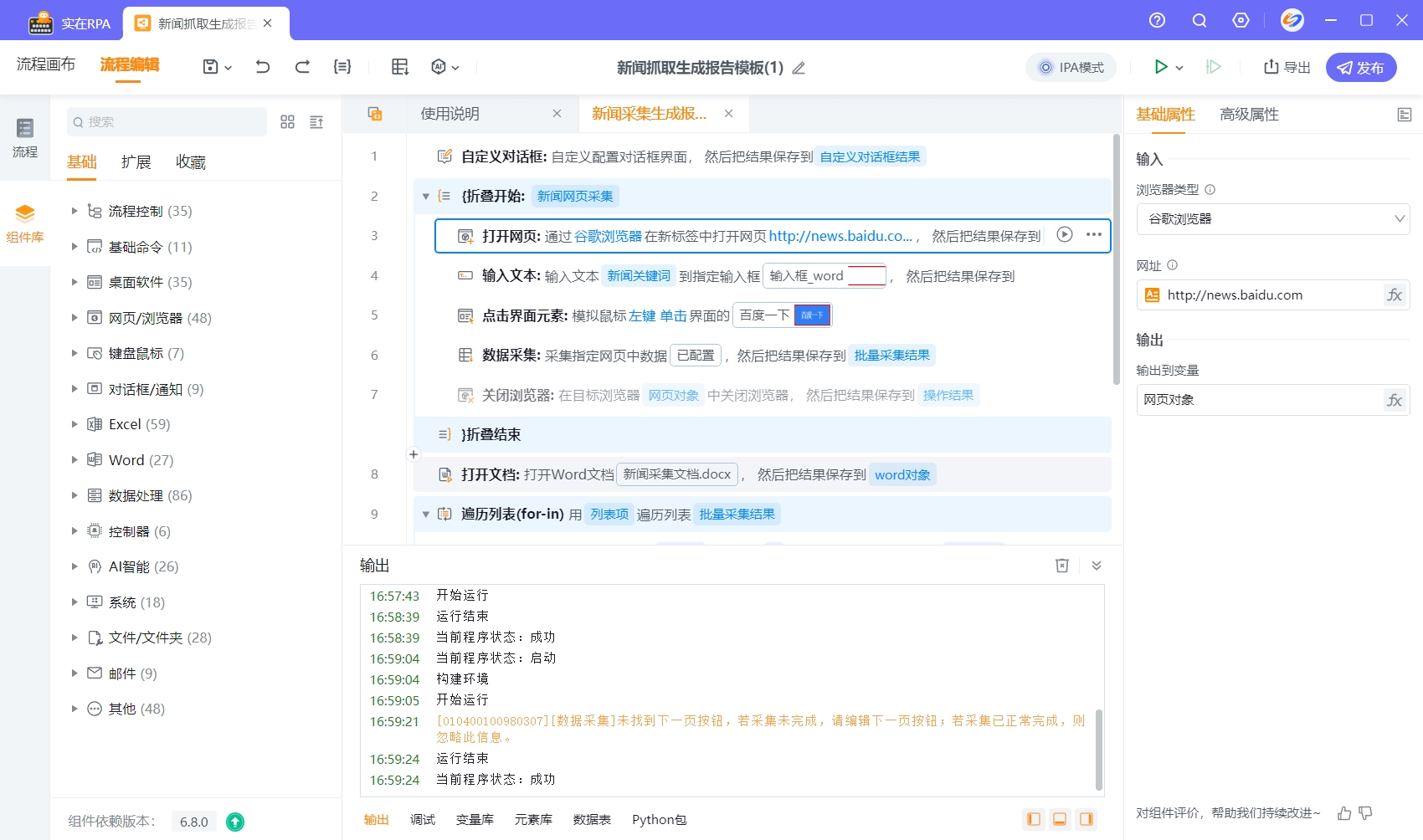Open the 元素库 bottom tab
Viewport: 1423px width, 840px height.
[x=533, y=820]
